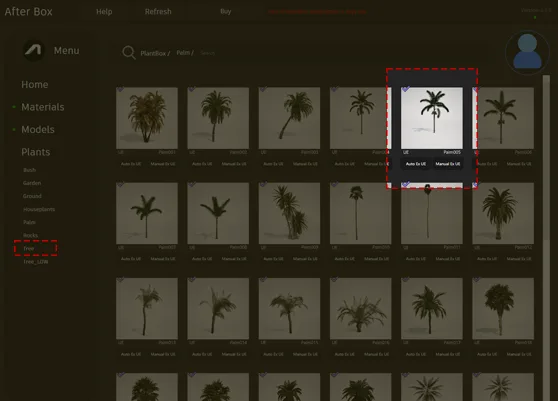Toggle the checkmark on Palm001 thumbnail
Image resolution: width=558 pixels, height=401 pixels.
click(x=121, y=89)
